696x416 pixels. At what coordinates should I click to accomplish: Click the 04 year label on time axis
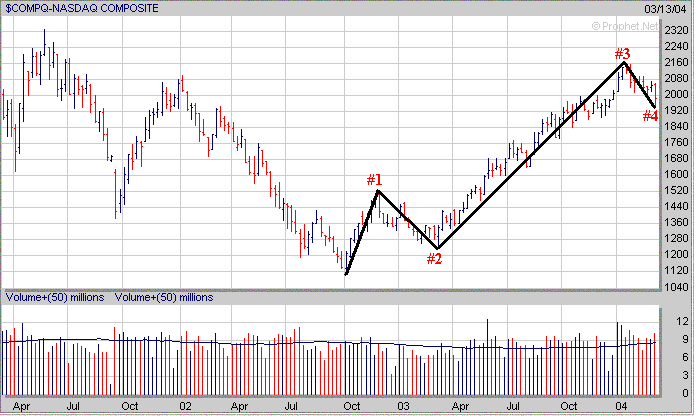coord(621,406)
